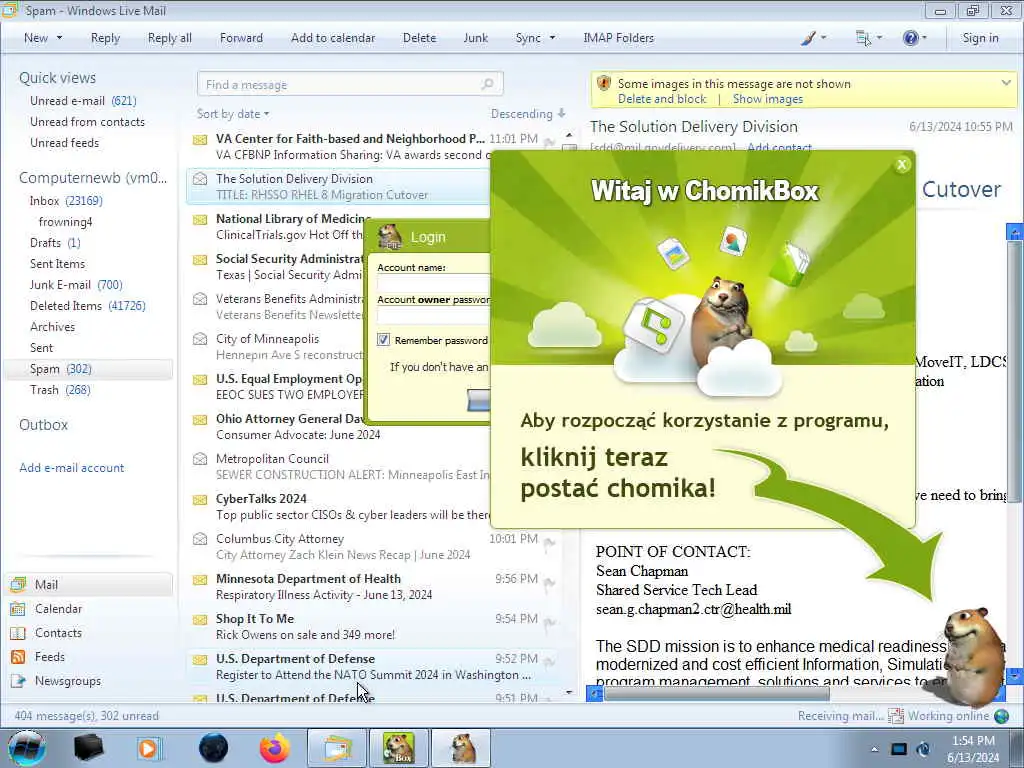Open the Contacts section

click(x=58, y=633)
